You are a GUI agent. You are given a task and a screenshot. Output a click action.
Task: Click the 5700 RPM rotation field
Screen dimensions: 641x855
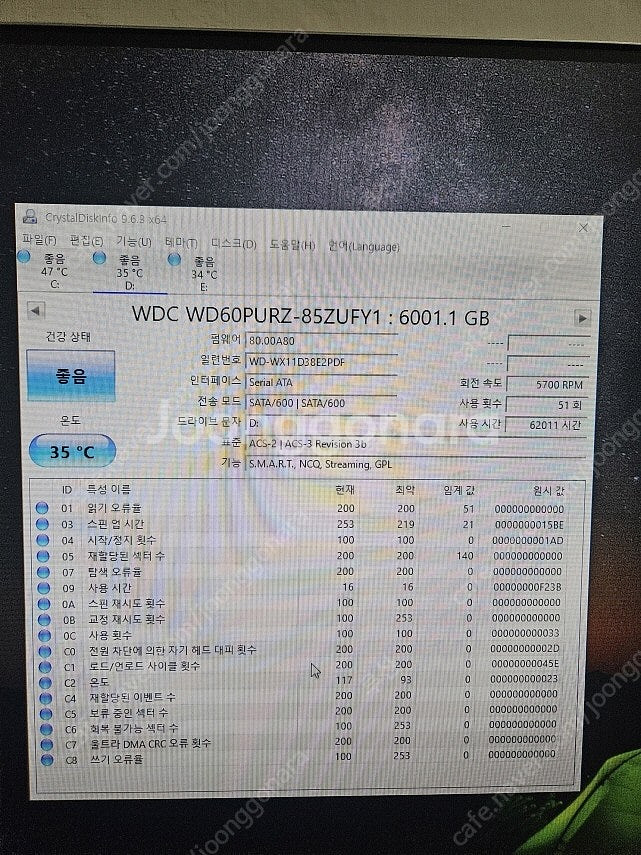(547, 384)
